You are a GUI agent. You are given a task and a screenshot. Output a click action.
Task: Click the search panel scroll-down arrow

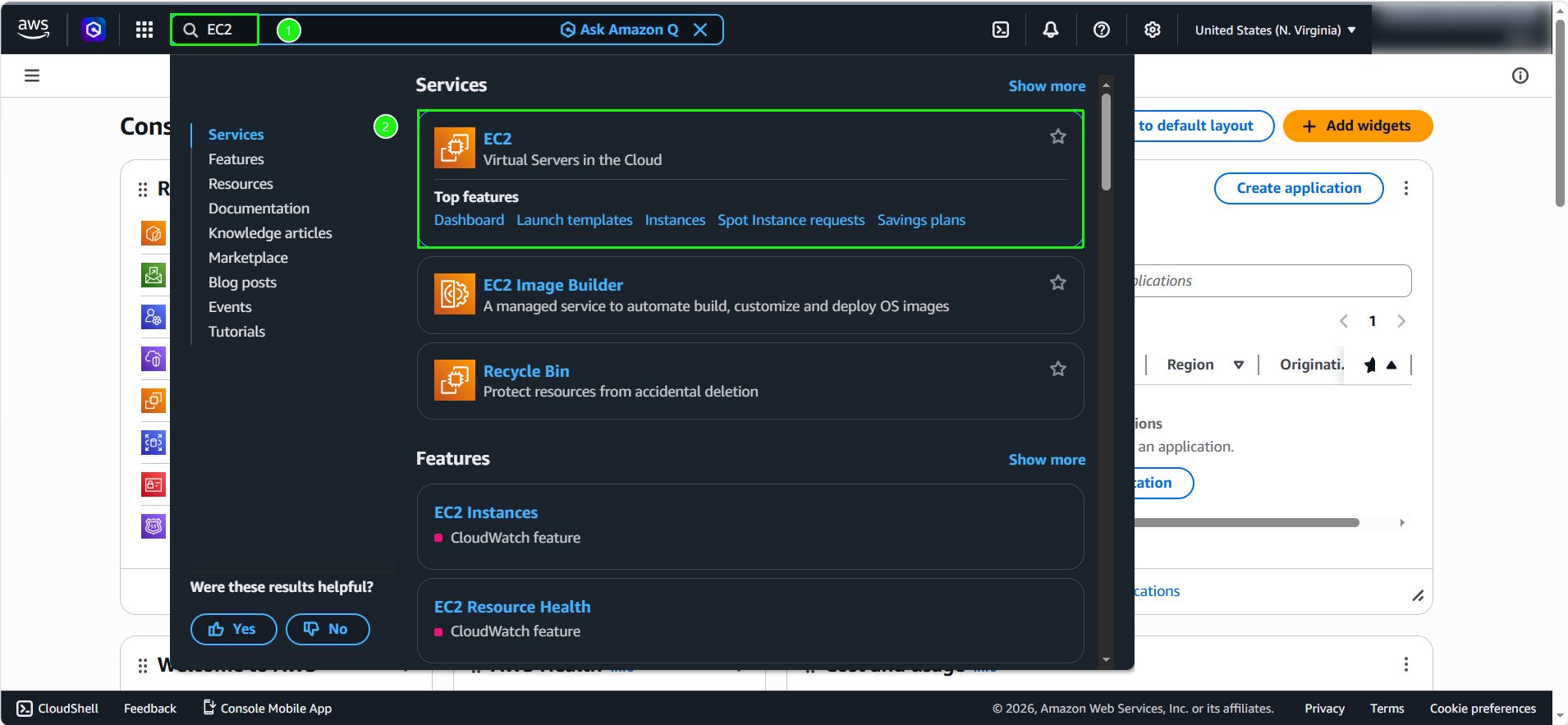pyautogui.click(x=1106, y=659)
